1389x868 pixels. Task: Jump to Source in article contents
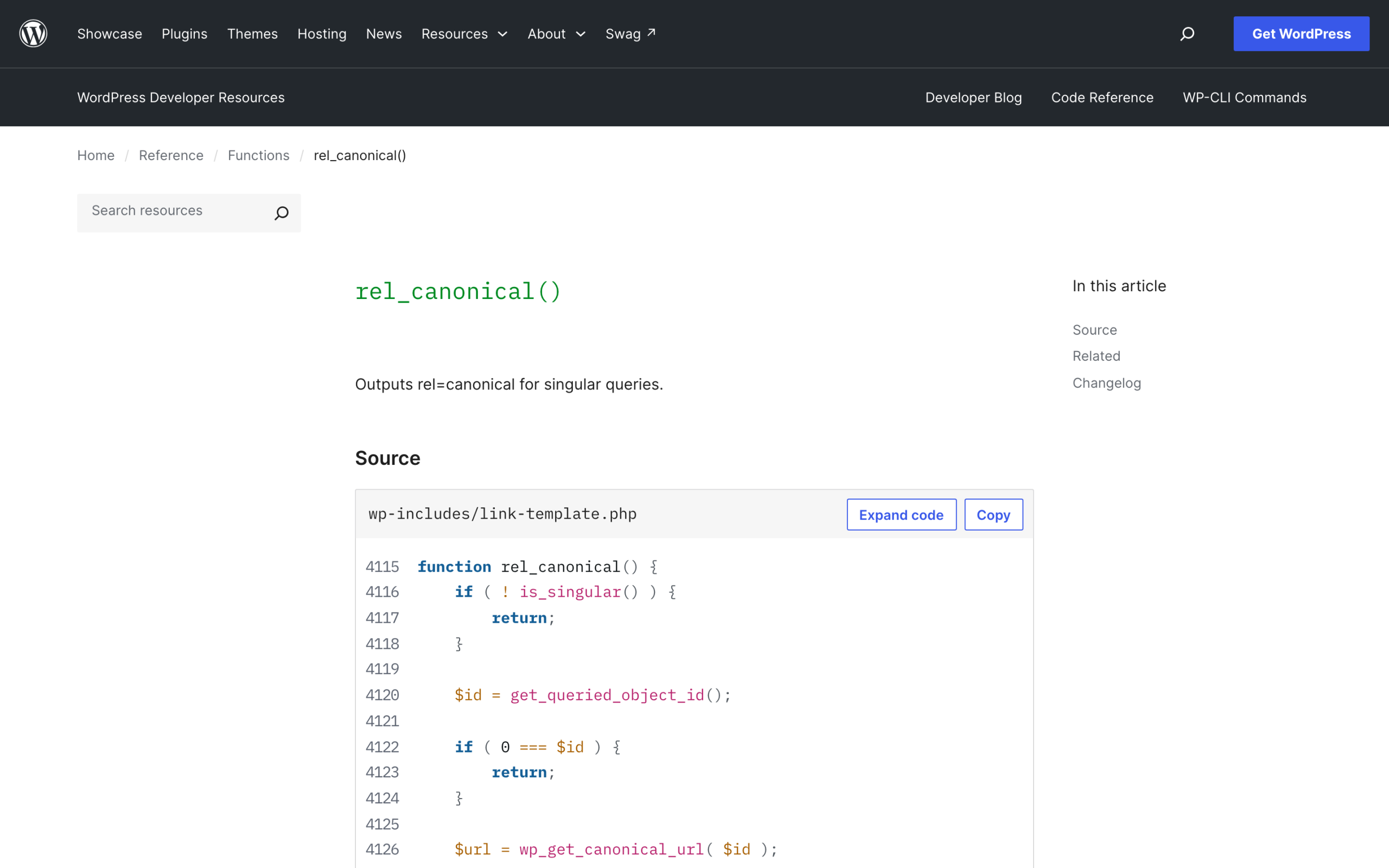(x=1094, y=330)
